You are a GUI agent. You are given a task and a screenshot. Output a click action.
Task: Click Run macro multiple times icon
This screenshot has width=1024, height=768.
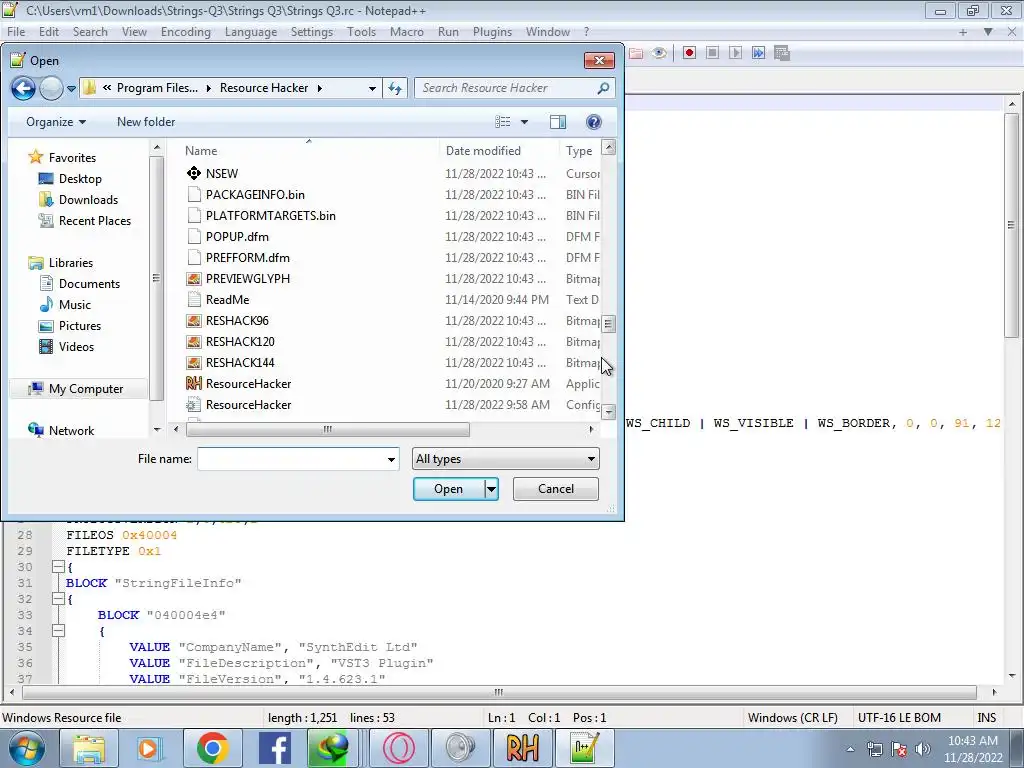tap(758, 53)
